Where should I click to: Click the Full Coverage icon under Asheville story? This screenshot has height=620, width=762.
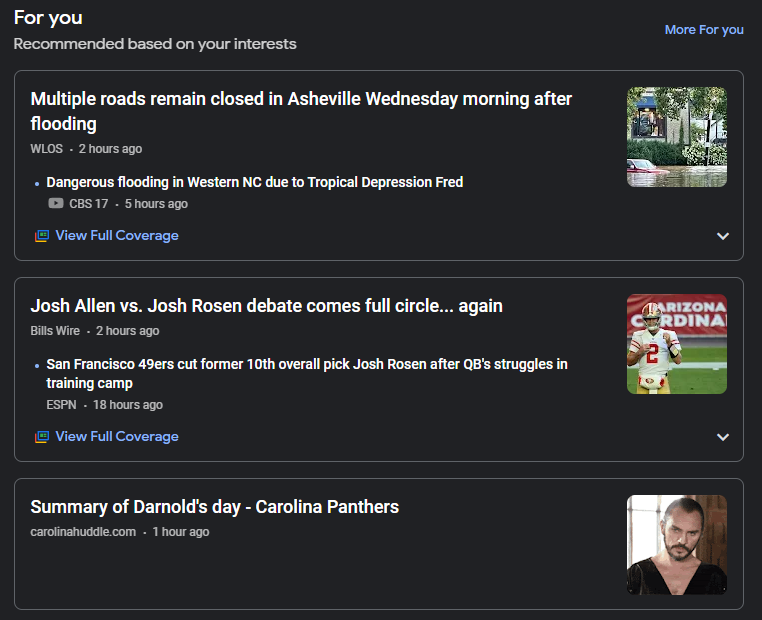click(x=42, y=236)
